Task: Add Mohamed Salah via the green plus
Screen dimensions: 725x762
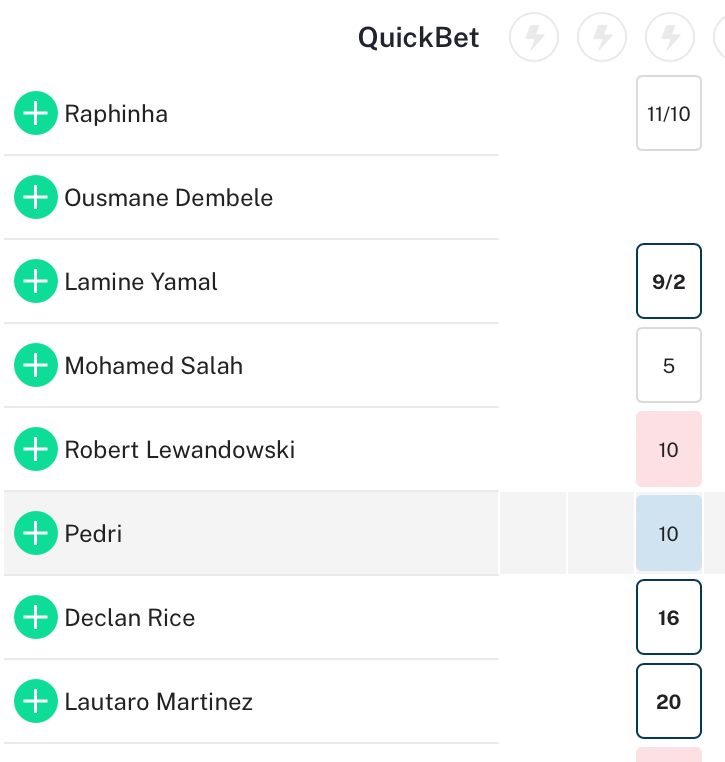Action: point(36,365)
